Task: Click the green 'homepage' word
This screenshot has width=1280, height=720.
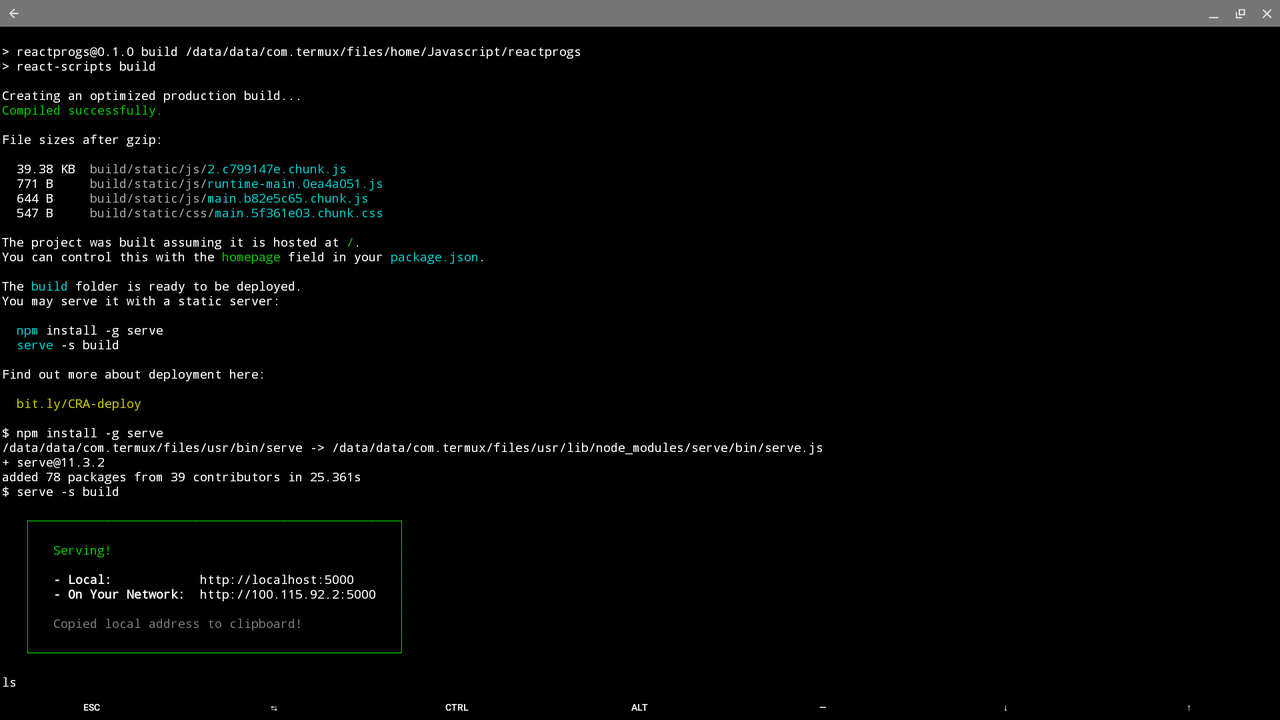Action: [x=251, y=257]
